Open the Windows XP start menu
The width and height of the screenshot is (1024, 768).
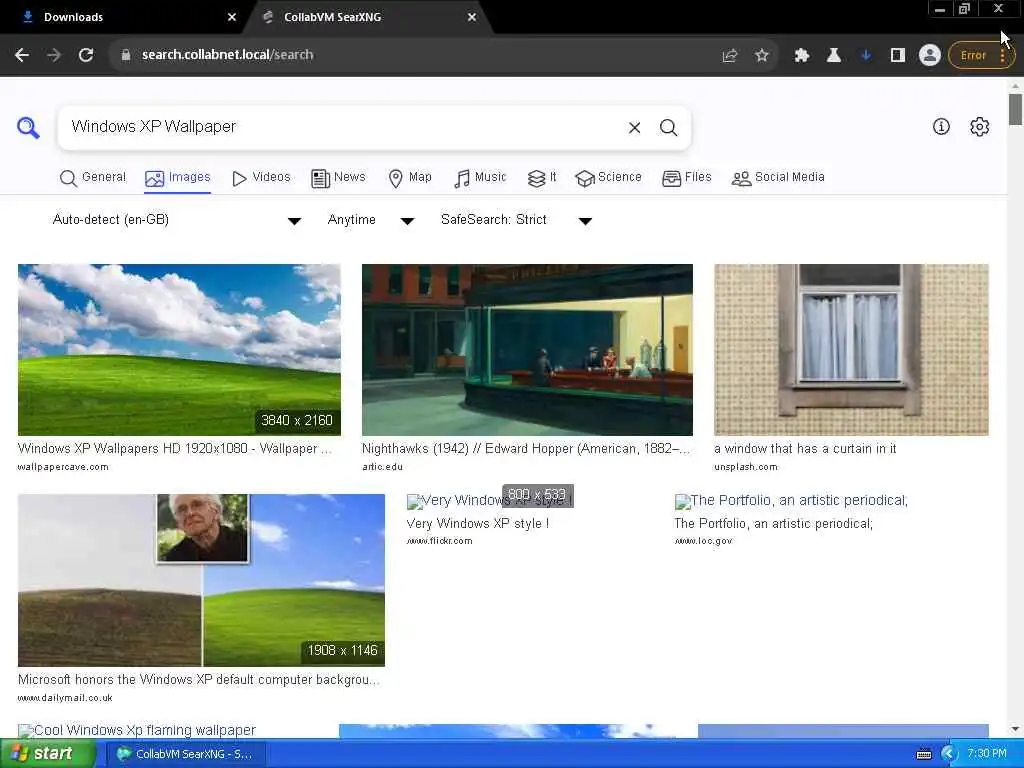point(48,754)
